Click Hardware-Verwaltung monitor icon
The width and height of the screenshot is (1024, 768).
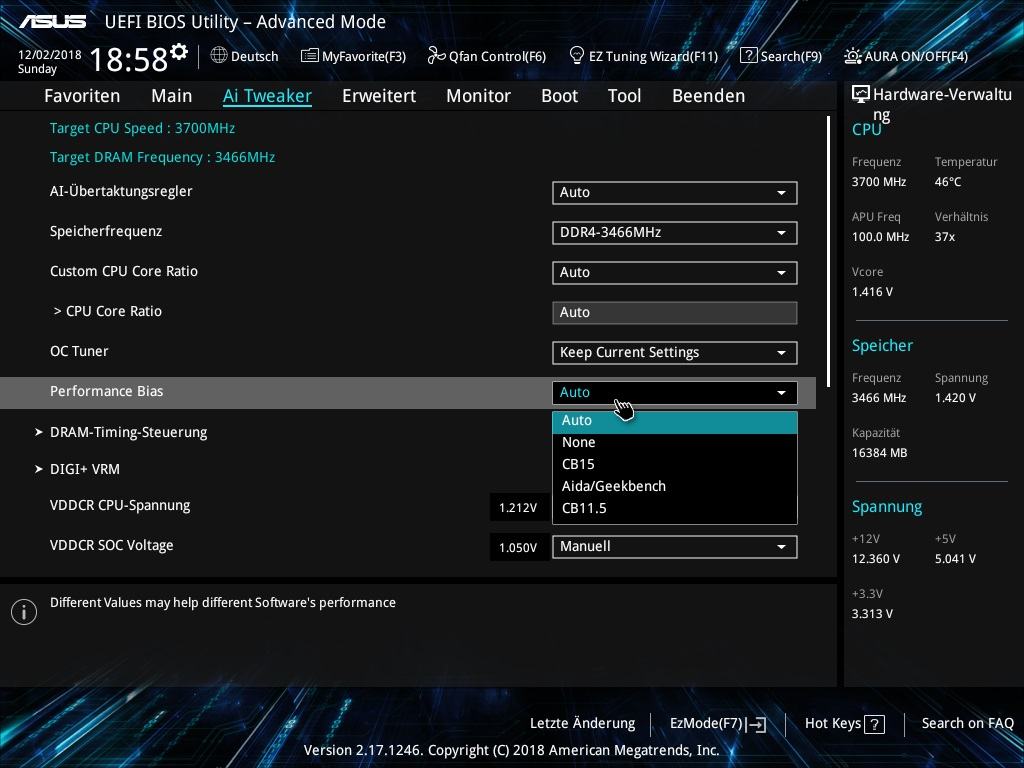pyautogui.click(x=861, y=95)
